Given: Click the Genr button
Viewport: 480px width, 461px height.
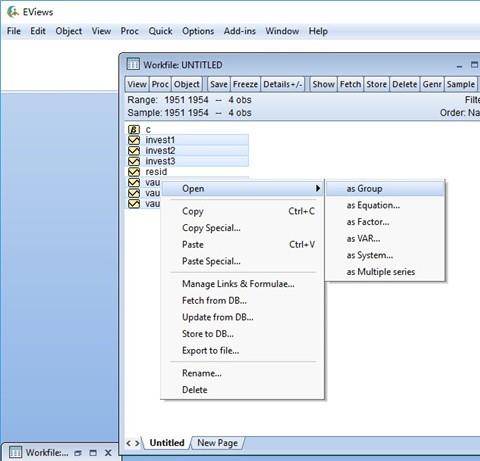Looking at the screenshot, I should 432,84.
